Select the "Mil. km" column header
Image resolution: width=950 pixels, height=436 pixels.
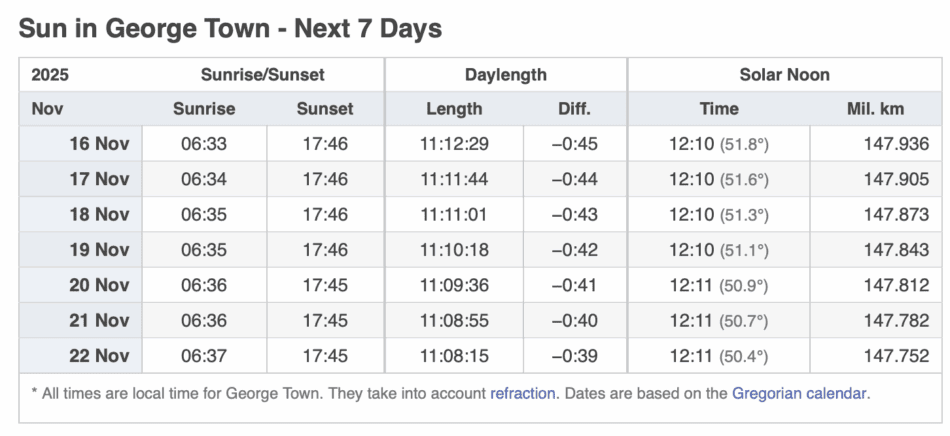pos(875,109)
